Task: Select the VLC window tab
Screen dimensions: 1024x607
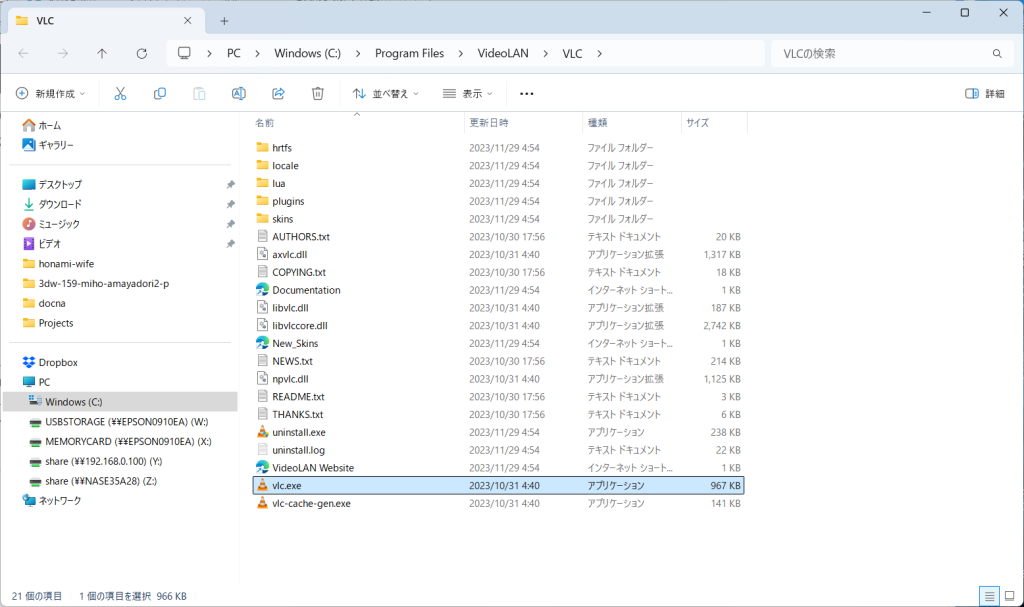Action: [106, 21]
